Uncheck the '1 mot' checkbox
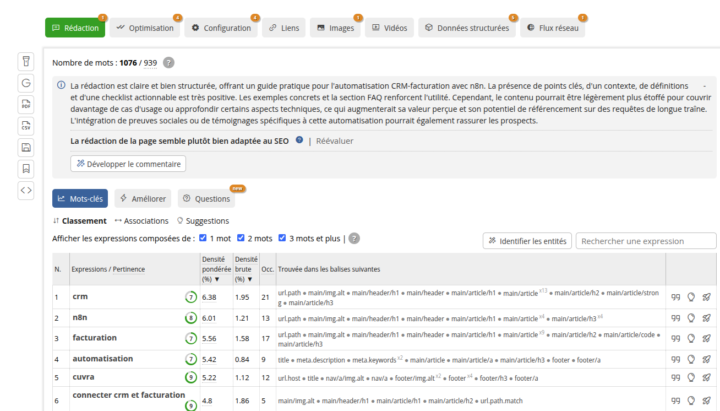The width and height of the screenshot is (720, 411). (203, 238)
